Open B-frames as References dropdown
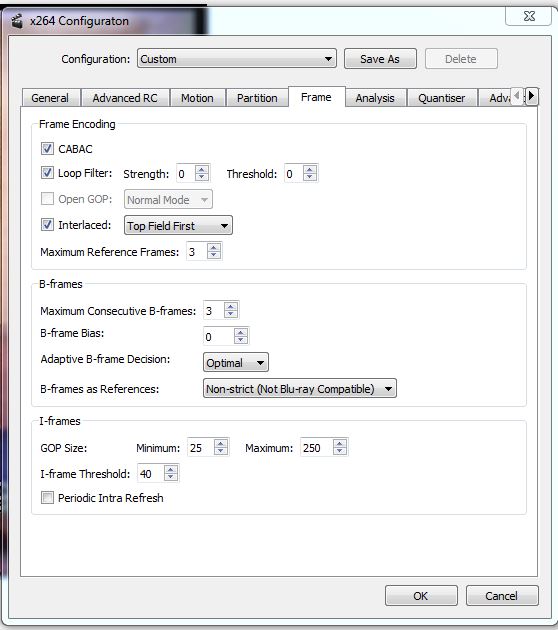The width and height of the screenshot is (558, 630). [300, 389]
